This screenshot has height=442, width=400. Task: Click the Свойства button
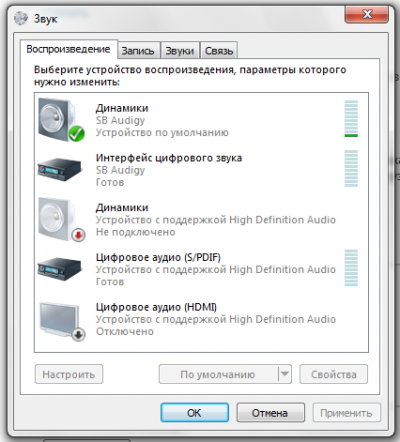(334, 374)
